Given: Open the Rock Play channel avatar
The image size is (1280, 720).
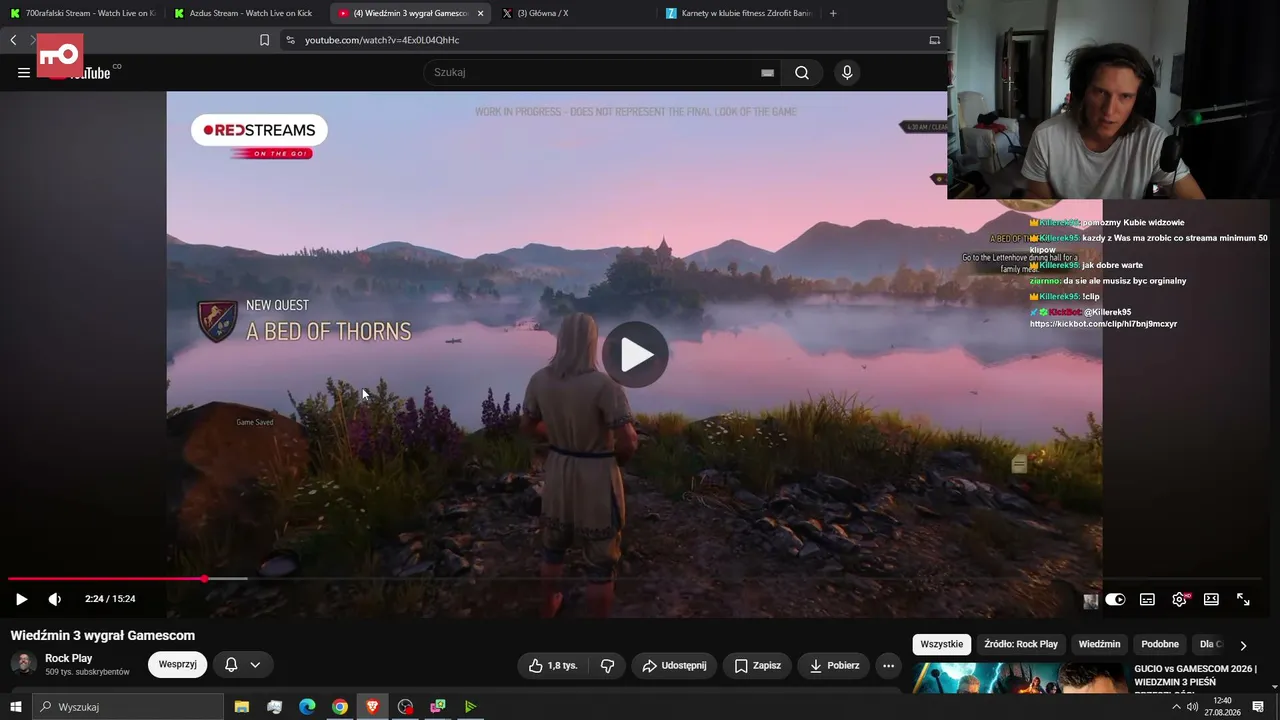Looking at the screenshot, I should tap(24, 664).
